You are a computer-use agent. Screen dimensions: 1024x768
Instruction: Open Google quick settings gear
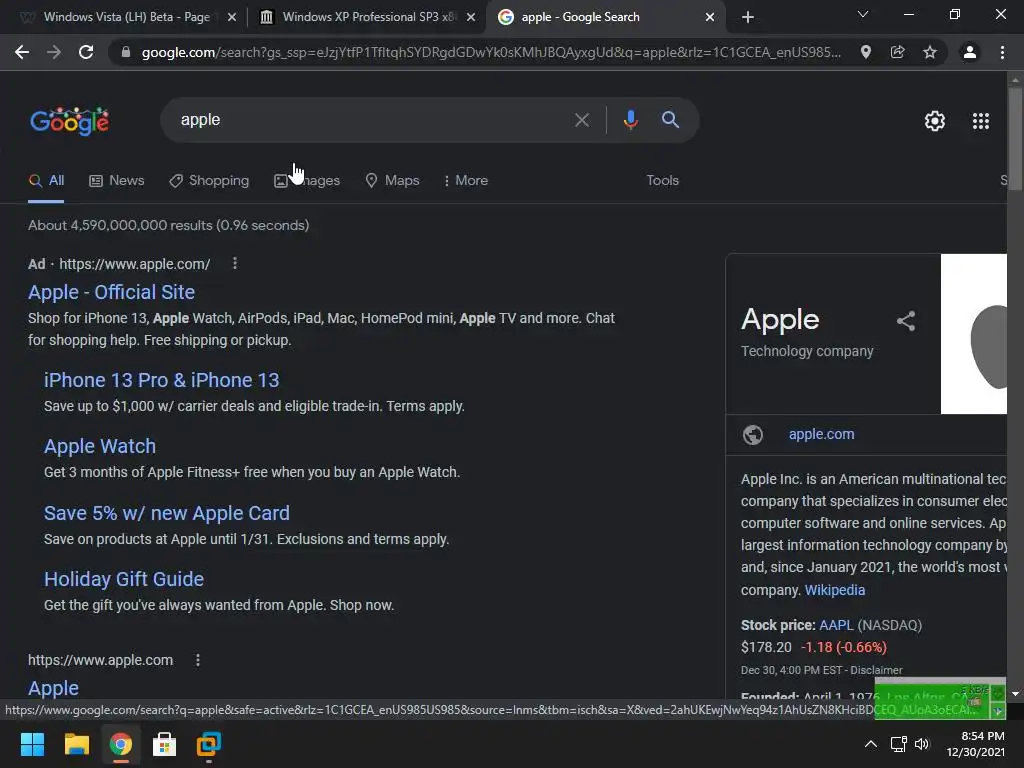[935, 121]
